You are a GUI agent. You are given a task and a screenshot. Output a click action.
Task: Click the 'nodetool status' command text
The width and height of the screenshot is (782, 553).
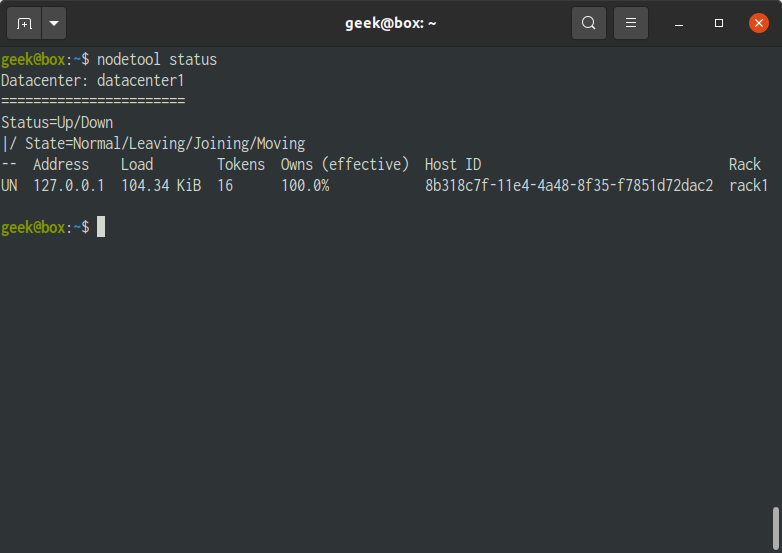point(157,60)
